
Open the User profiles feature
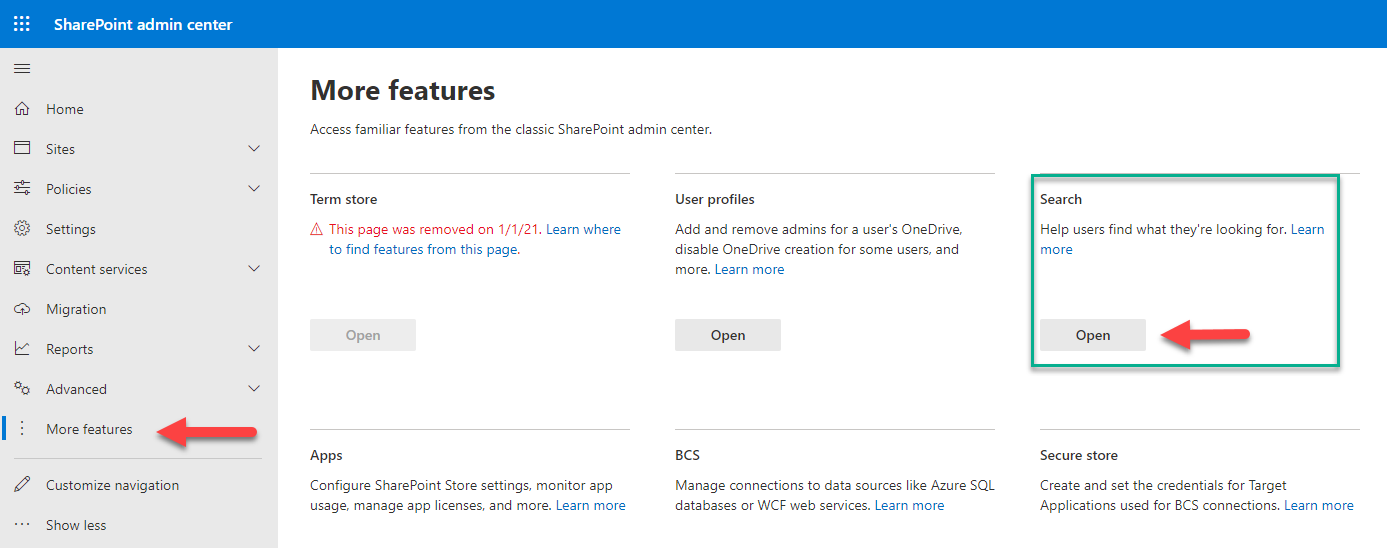tap(727, 335)
